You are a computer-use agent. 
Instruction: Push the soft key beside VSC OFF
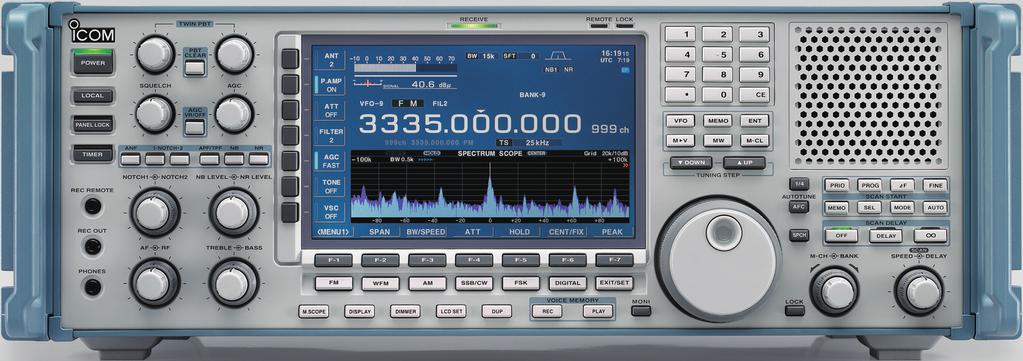290,212
